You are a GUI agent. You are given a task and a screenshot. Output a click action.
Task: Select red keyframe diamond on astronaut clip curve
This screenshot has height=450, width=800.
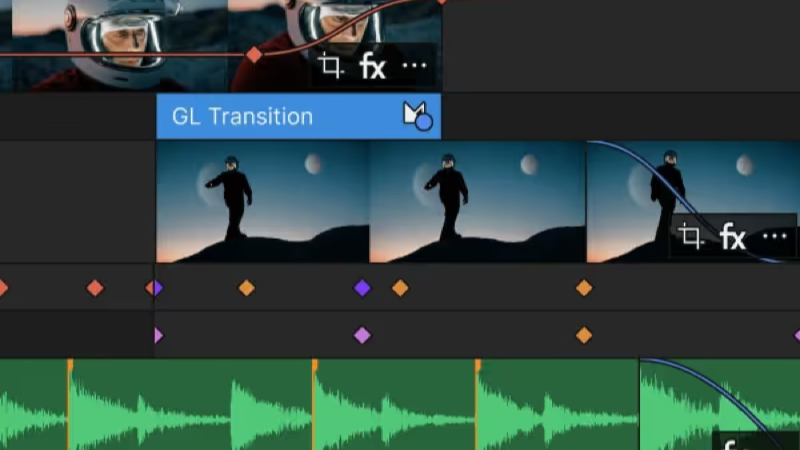[x=254, y=55]
